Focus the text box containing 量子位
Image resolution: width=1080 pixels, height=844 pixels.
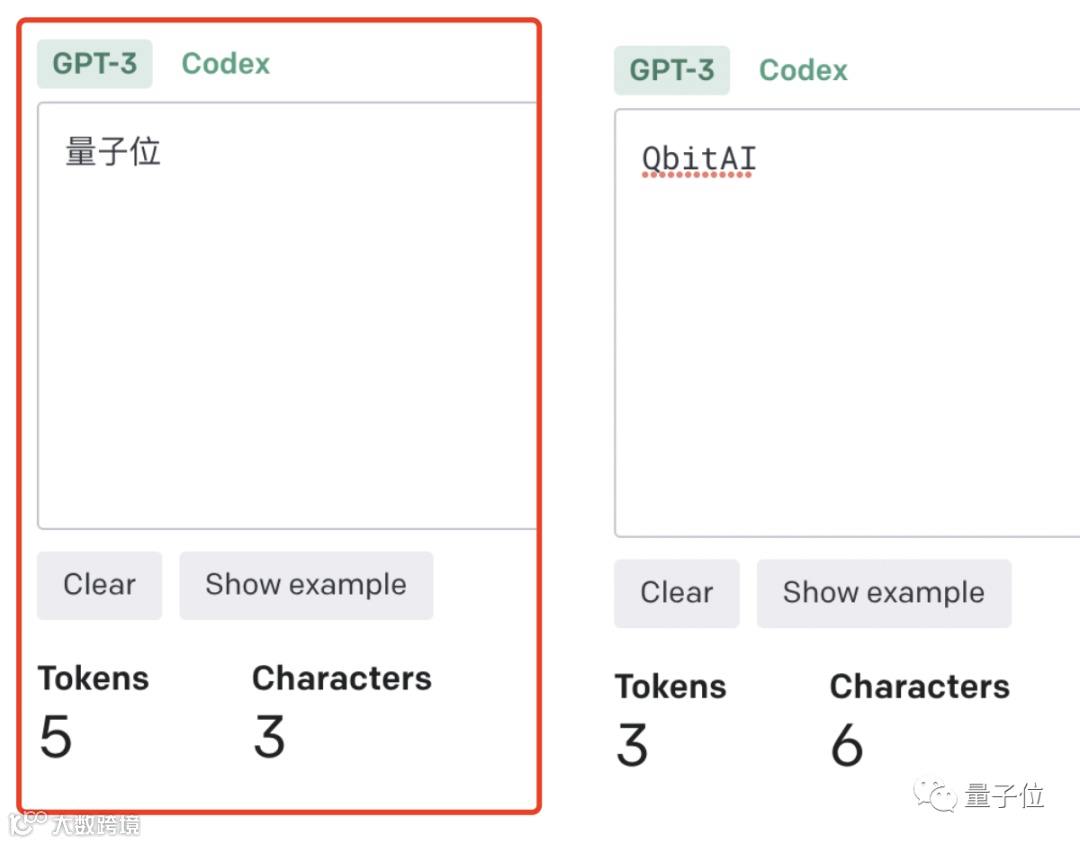click(x=288, y=330)
